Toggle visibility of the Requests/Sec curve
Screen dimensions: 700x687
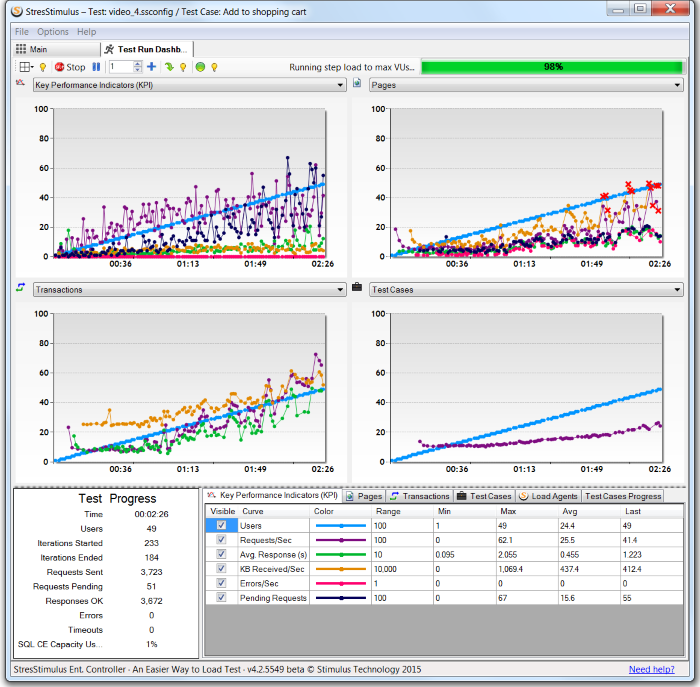(x=221, y=539)
